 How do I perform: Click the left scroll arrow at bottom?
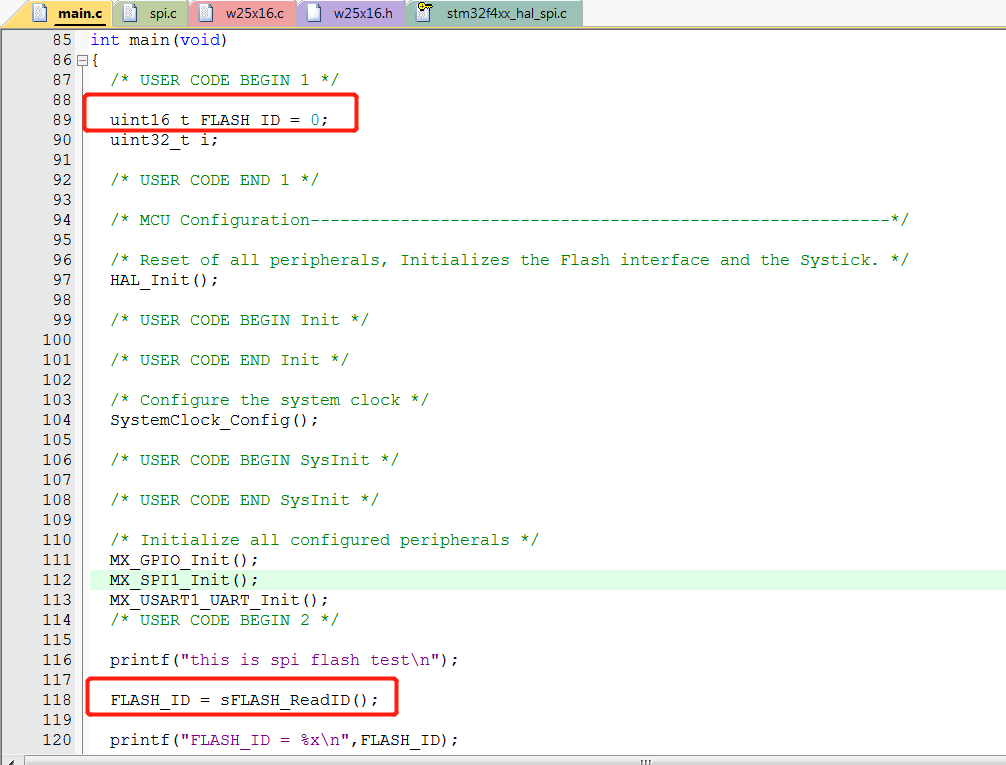tap(12, 761)
